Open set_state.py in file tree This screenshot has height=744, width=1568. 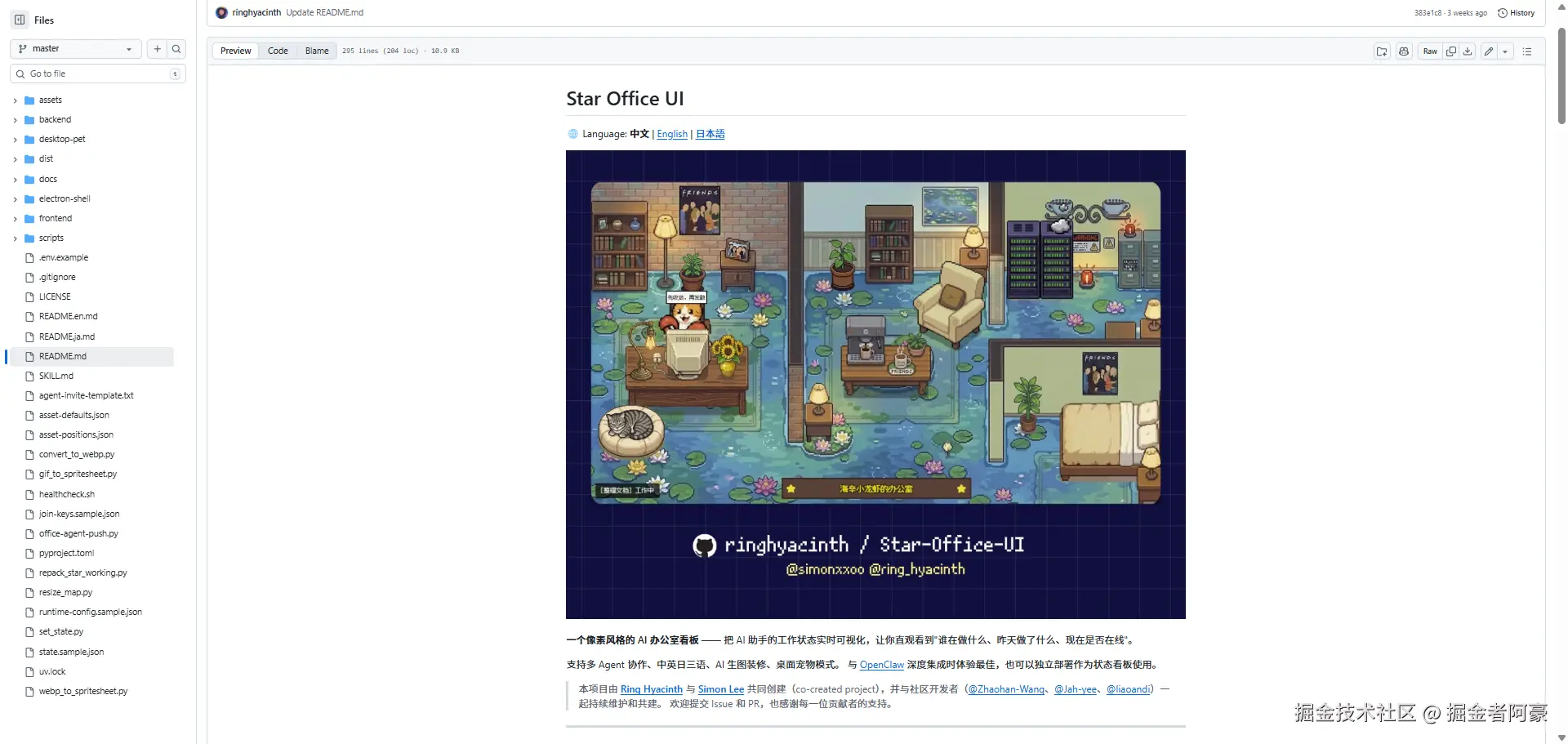[x=61, y=631]
